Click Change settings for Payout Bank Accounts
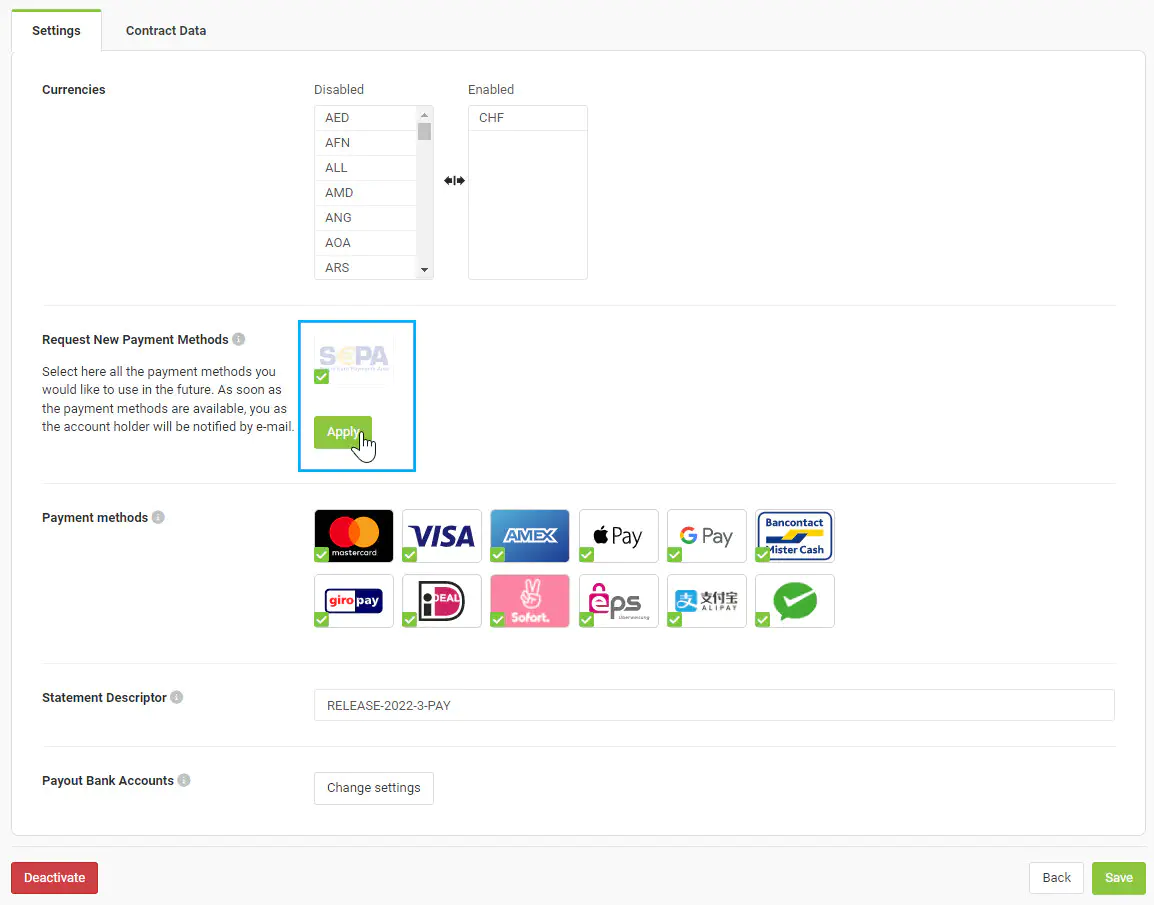Image resolution: width=1154 pixels, height=905 pixels. tap(373, 788)
